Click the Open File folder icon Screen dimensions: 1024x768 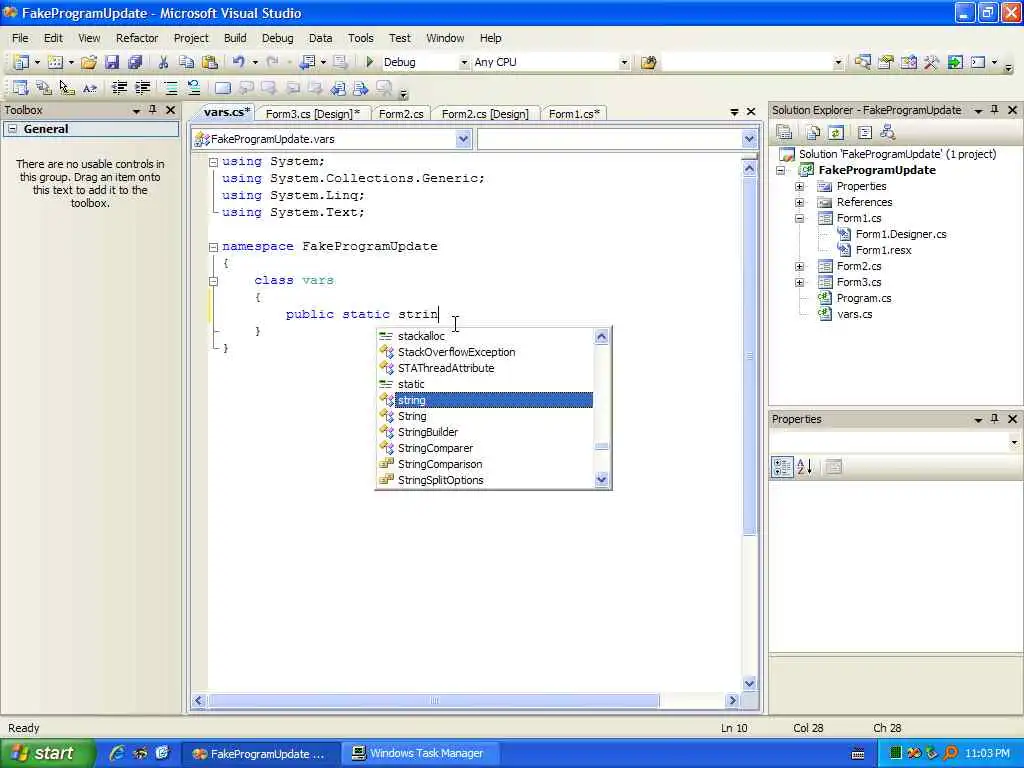[89, 62]
